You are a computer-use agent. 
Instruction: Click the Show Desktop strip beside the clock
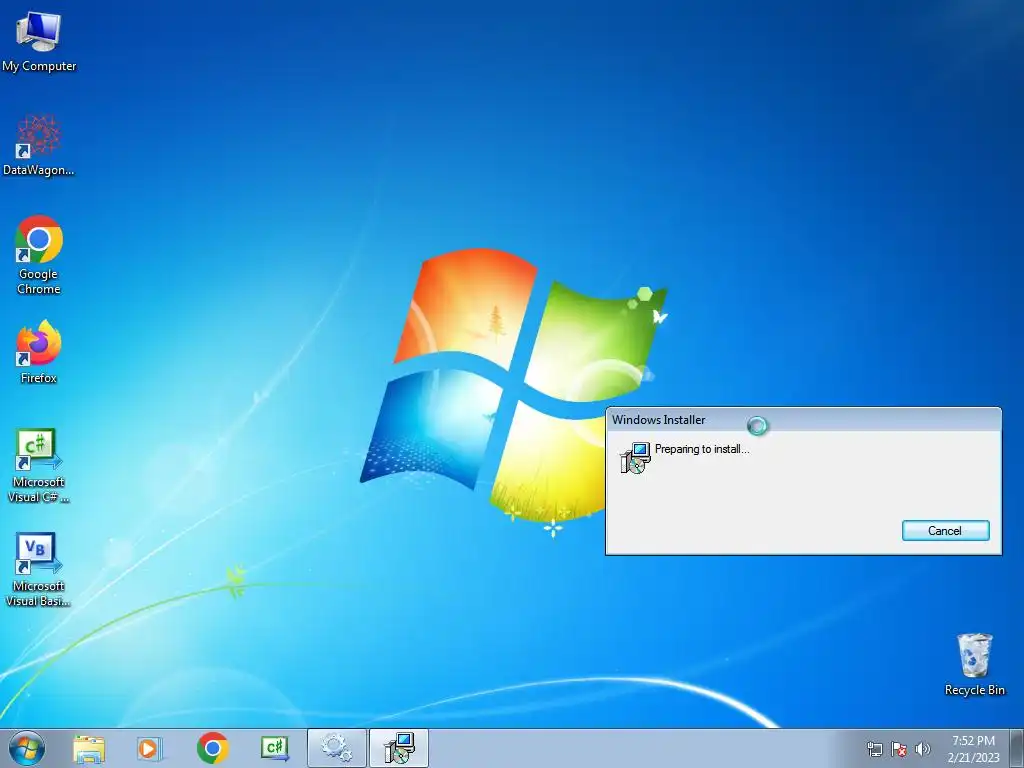1017,748
